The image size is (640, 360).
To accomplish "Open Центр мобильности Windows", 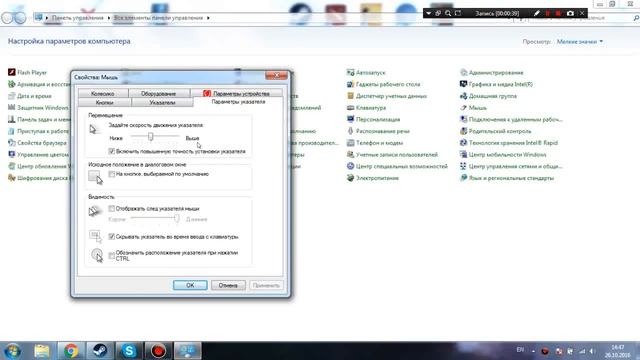I will 503,155.
